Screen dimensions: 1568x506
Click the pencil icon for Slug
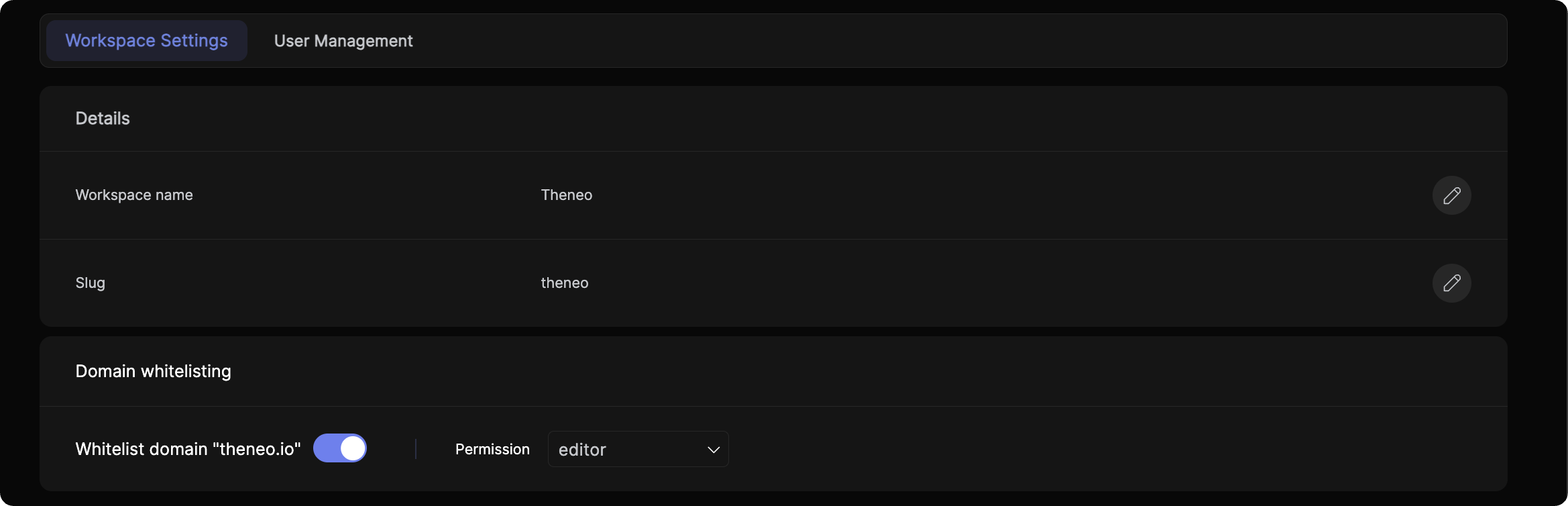click(1451, 283)
